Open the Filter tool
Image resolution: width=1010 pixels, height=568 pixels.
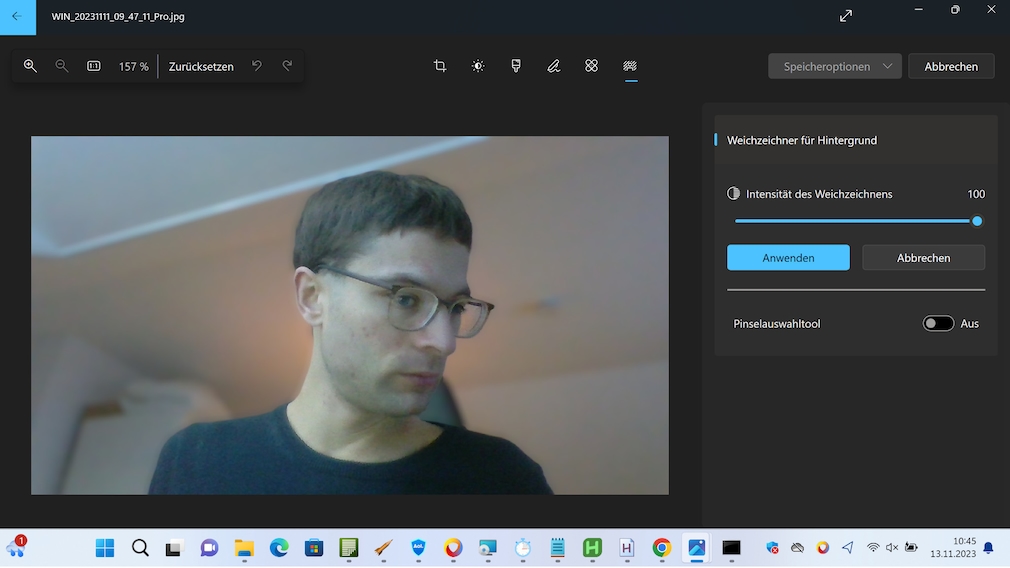[x=516, y=66]
